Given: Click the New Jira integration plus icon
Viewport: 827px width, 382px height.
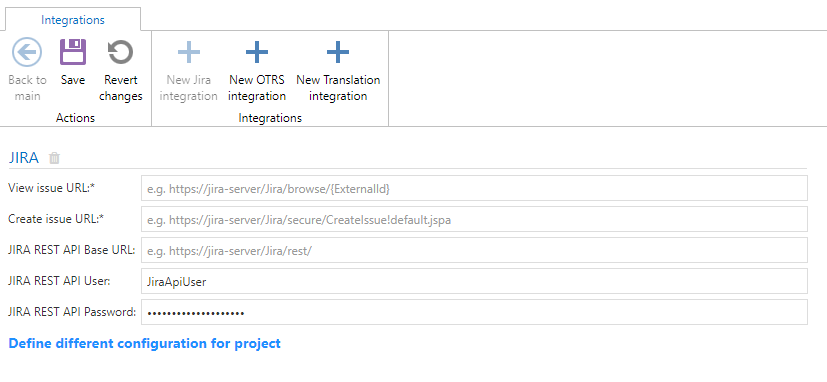Looking at the screenshot, I should pos(188,52).
